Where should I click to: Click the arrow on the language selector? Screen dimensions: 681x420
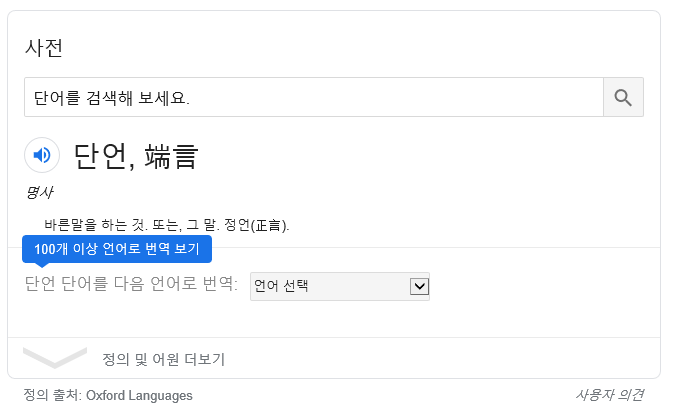click(x=419, y=287)
